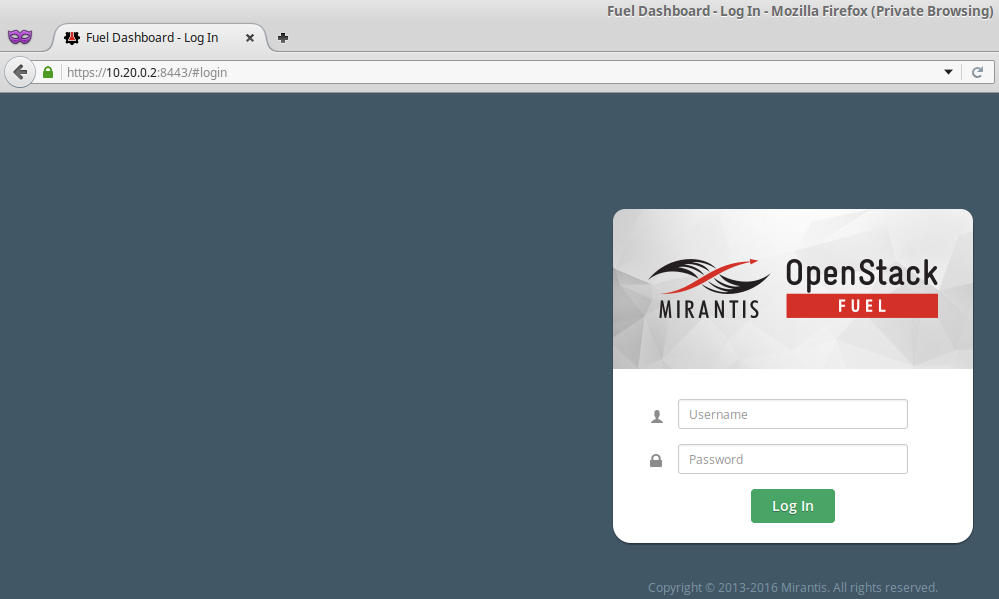Click the Fuel Dashboard tab favicon
Screen dimensions: 999x599
point(72,38)
